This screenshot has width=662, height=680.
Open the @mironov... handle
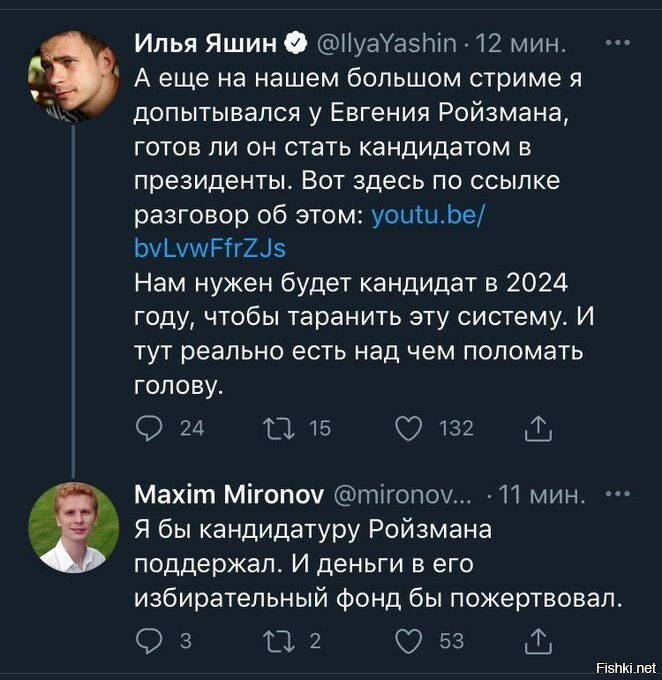point(402,494)
